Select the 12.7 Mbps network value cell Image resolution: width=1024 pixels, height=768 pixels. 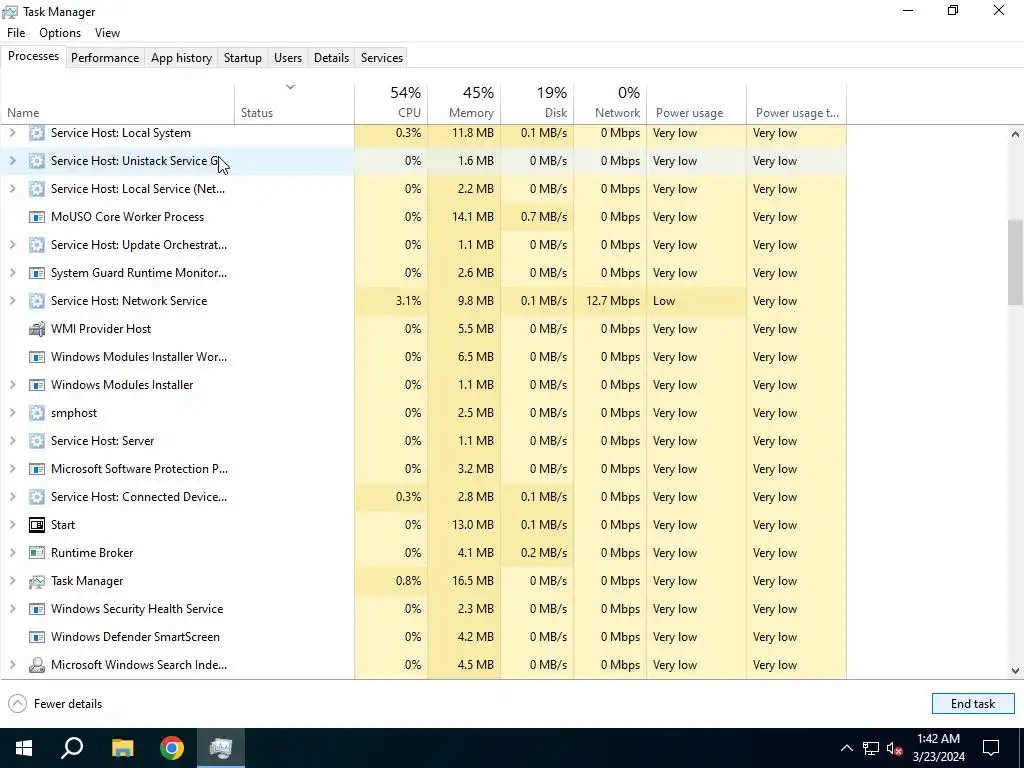[613, 301]
